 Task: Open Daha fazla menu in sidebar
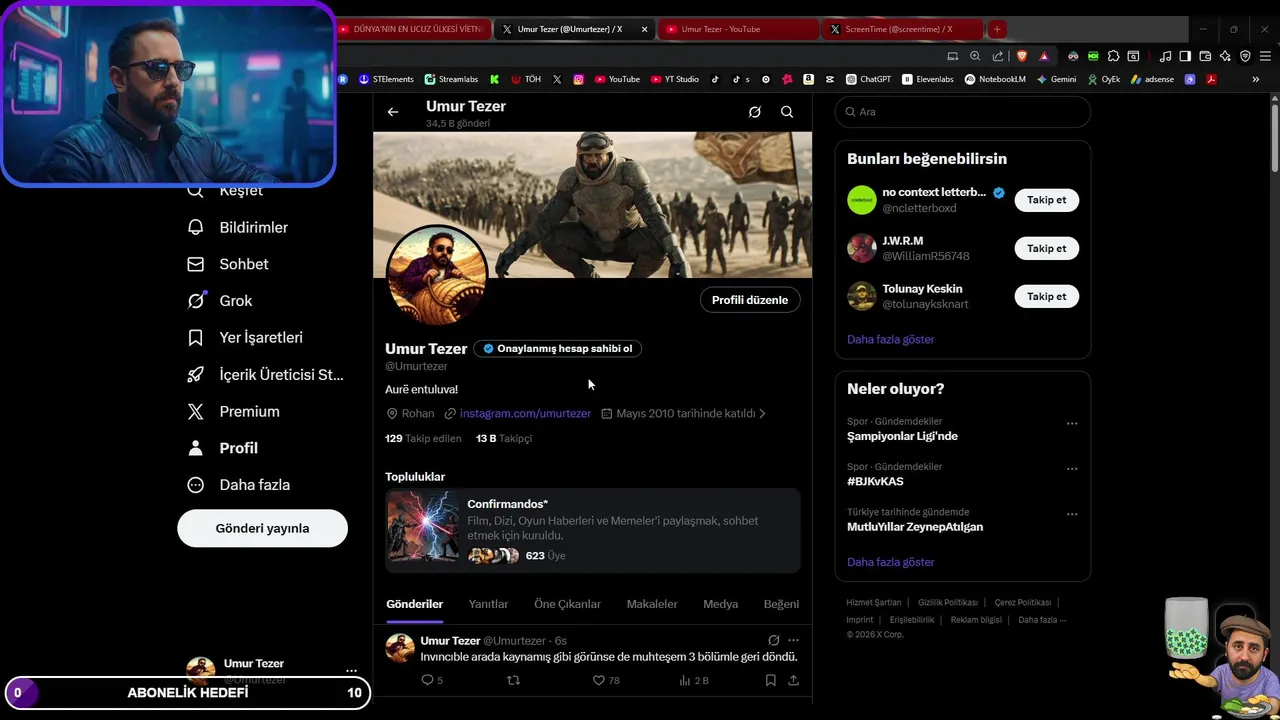(238, 485)
